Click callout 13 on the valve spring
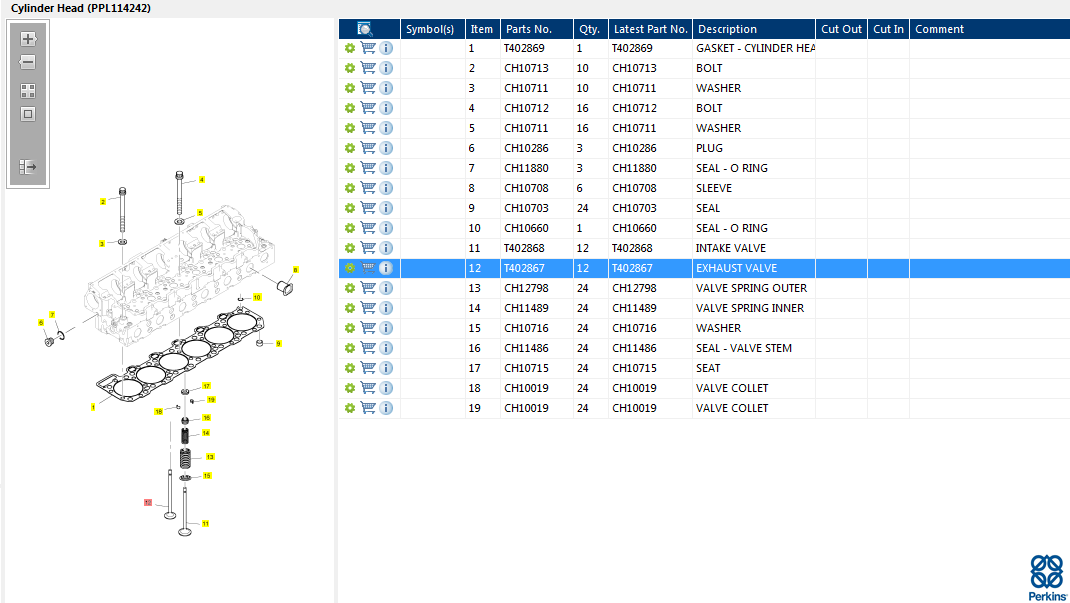The height and width of the screenshot is (603, 1070). point(210,457)
